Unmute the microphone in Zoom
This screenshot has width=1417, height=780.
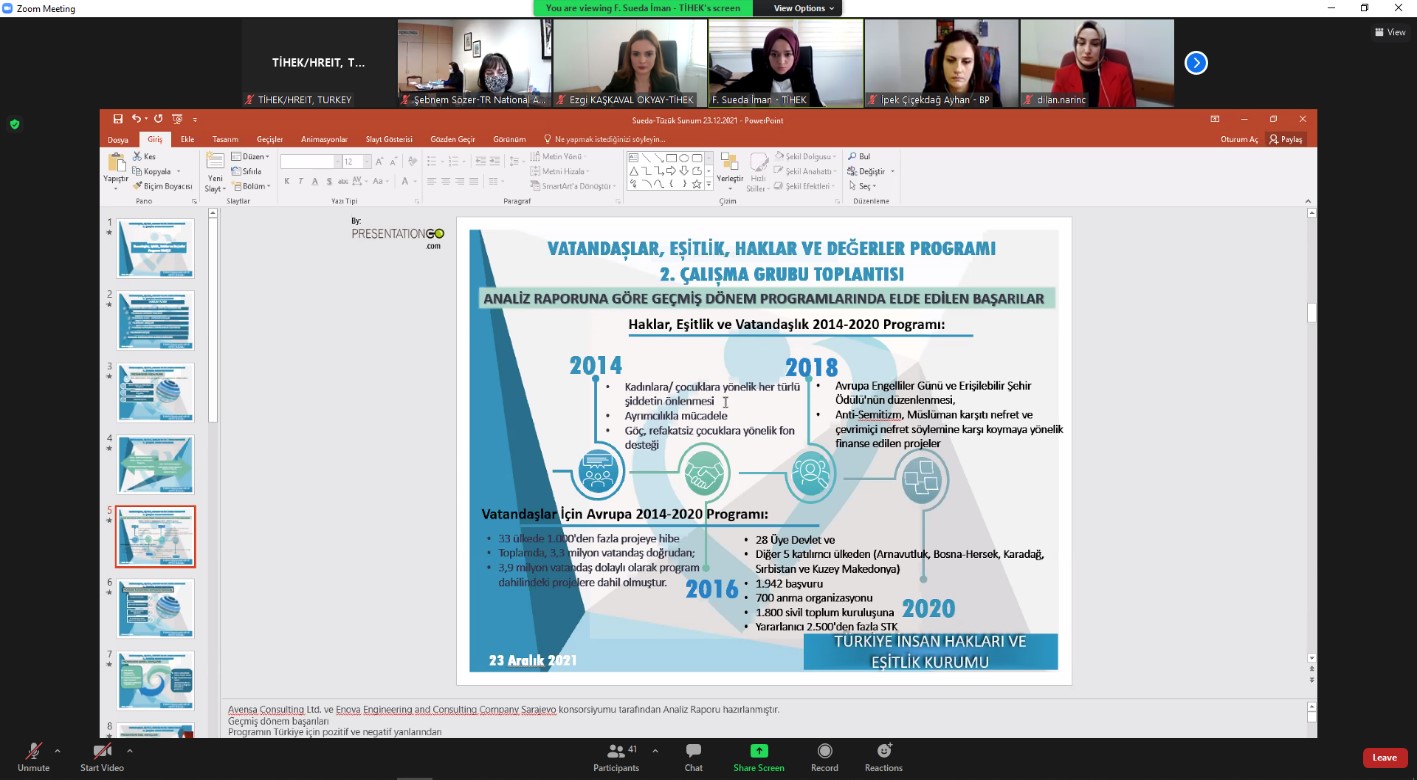[x=33, y=757]
